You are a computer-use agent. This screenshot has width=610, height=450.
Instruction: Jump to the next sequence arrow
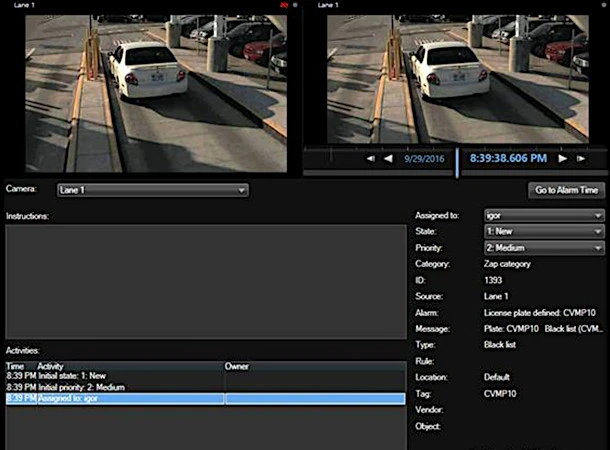coord(580,158)
